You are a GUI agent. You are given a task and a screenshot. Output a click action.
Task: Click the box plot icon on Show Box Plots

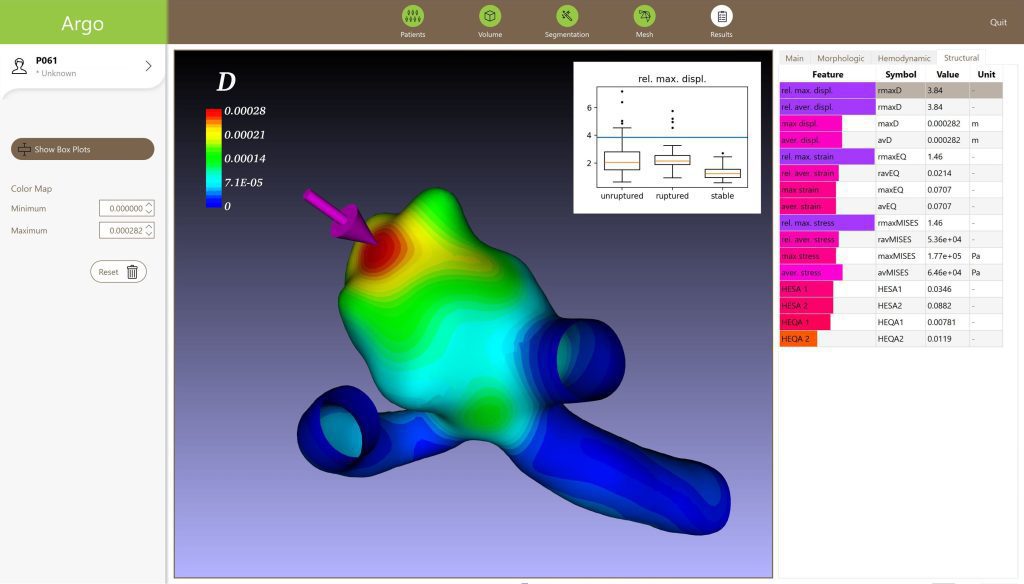[24, 149]
